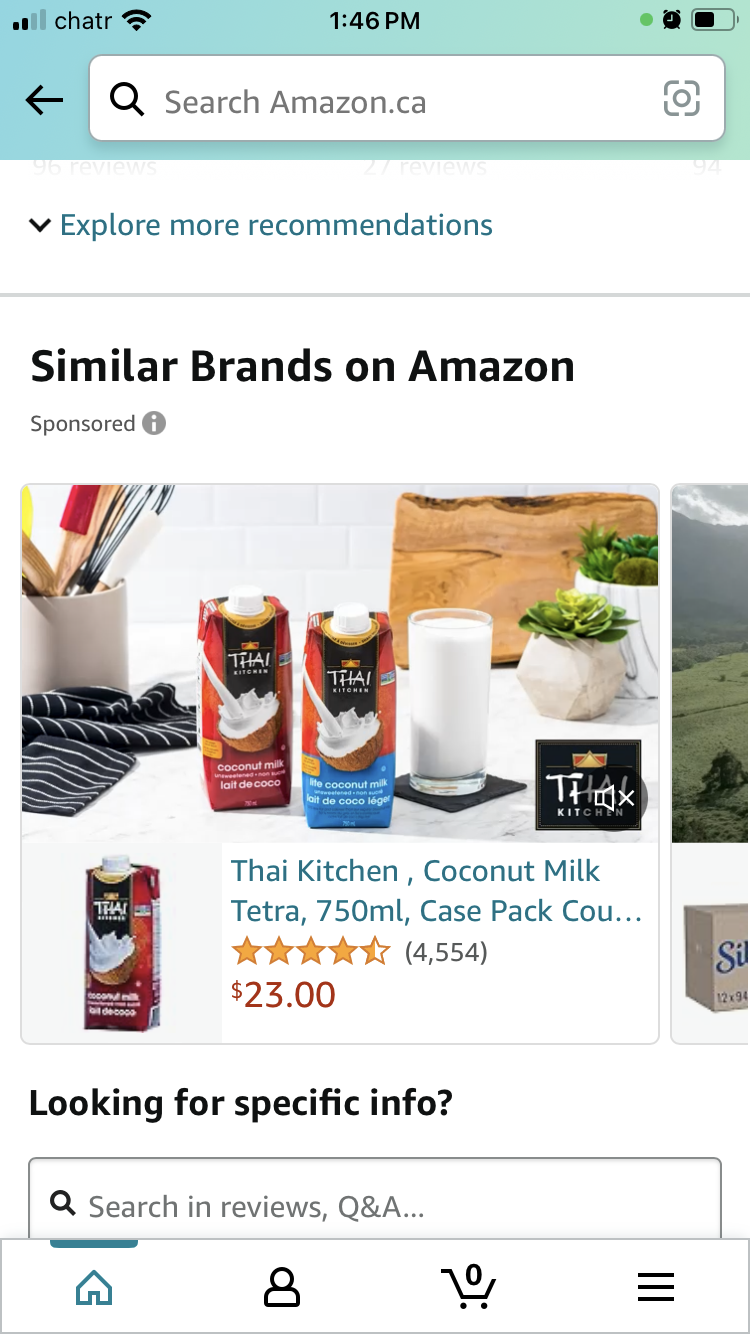Open hamburger menu icon
The width and height of the screenshot is (750, 1334).
click(x=656, y=1288)
